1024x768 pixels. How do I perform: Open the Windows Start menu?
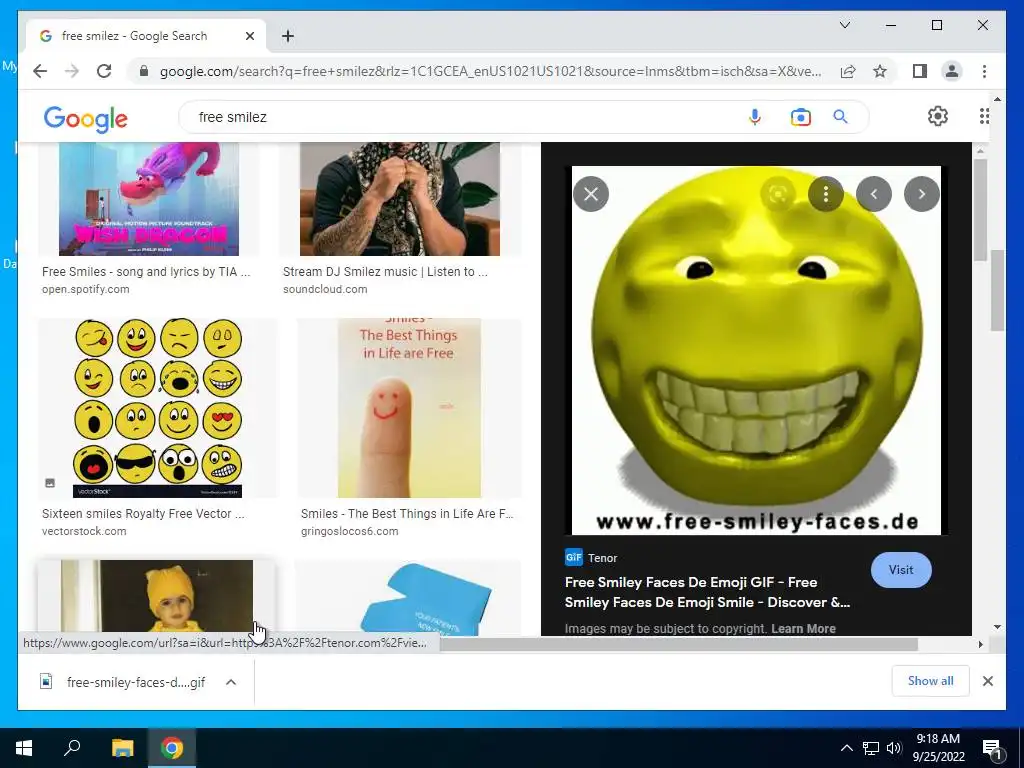[24, 748]
